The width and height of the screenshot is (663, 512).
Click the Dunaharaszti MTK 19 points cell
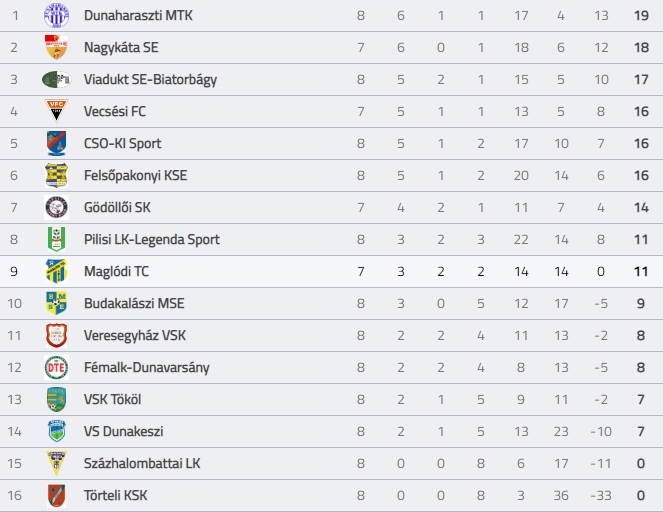(x=641, y=16)
